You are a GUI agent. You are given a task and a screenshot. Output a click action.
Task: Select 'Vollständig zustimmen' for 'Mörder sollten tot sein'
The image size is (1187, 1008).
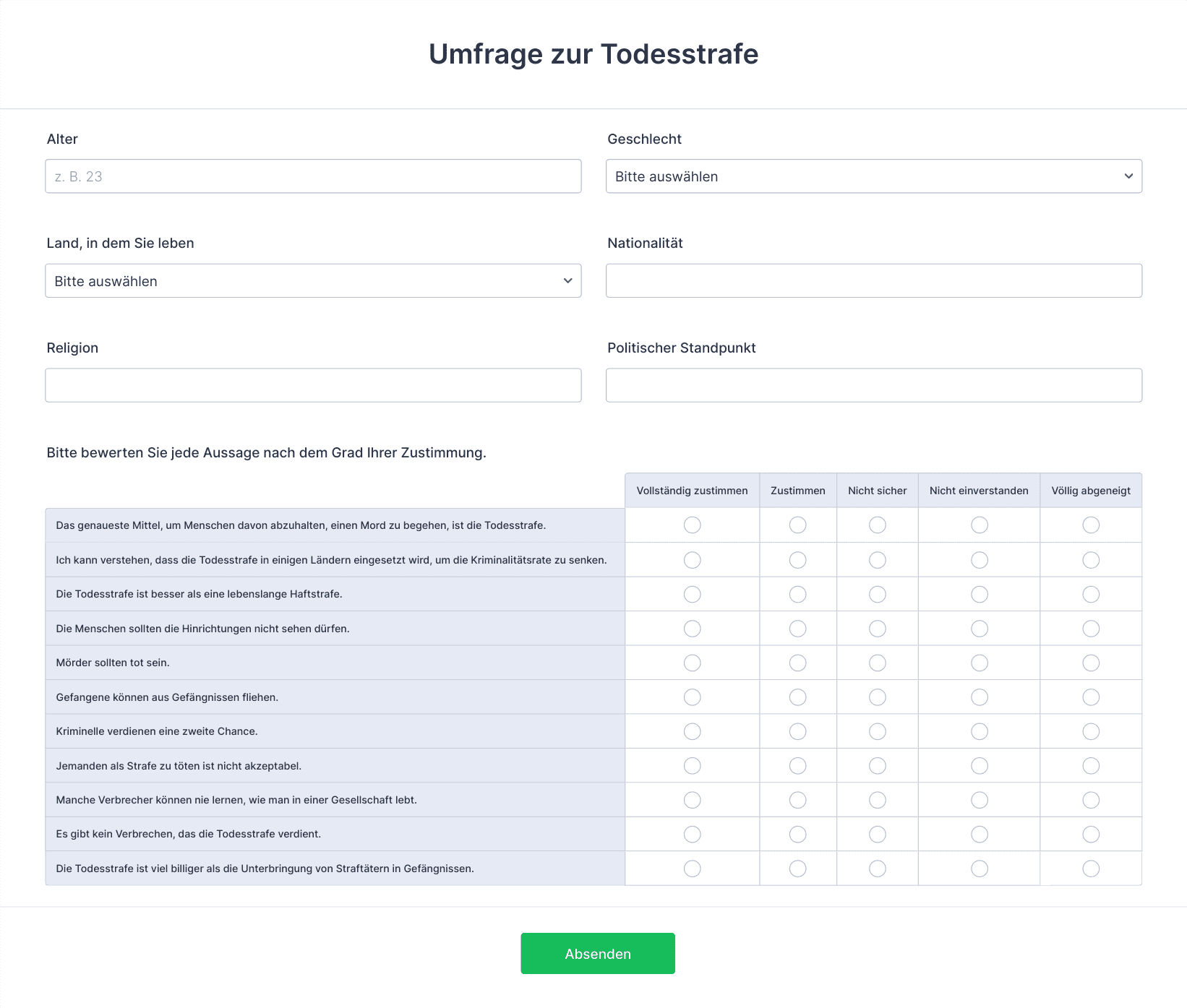(692, 663)
